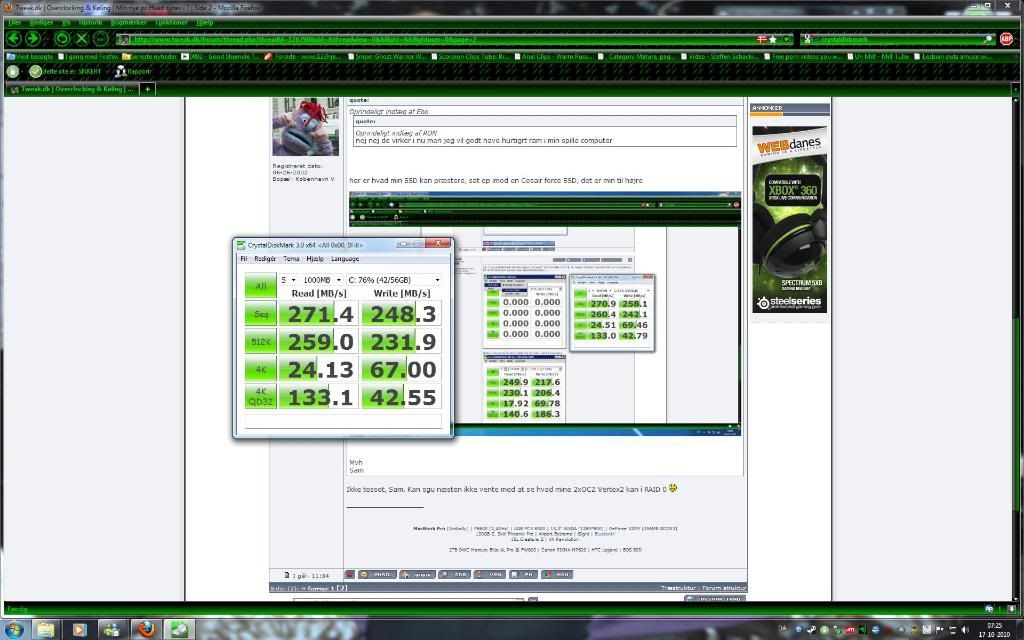Open the Adblock Plus ABP icon

(x=1006, y=39)
